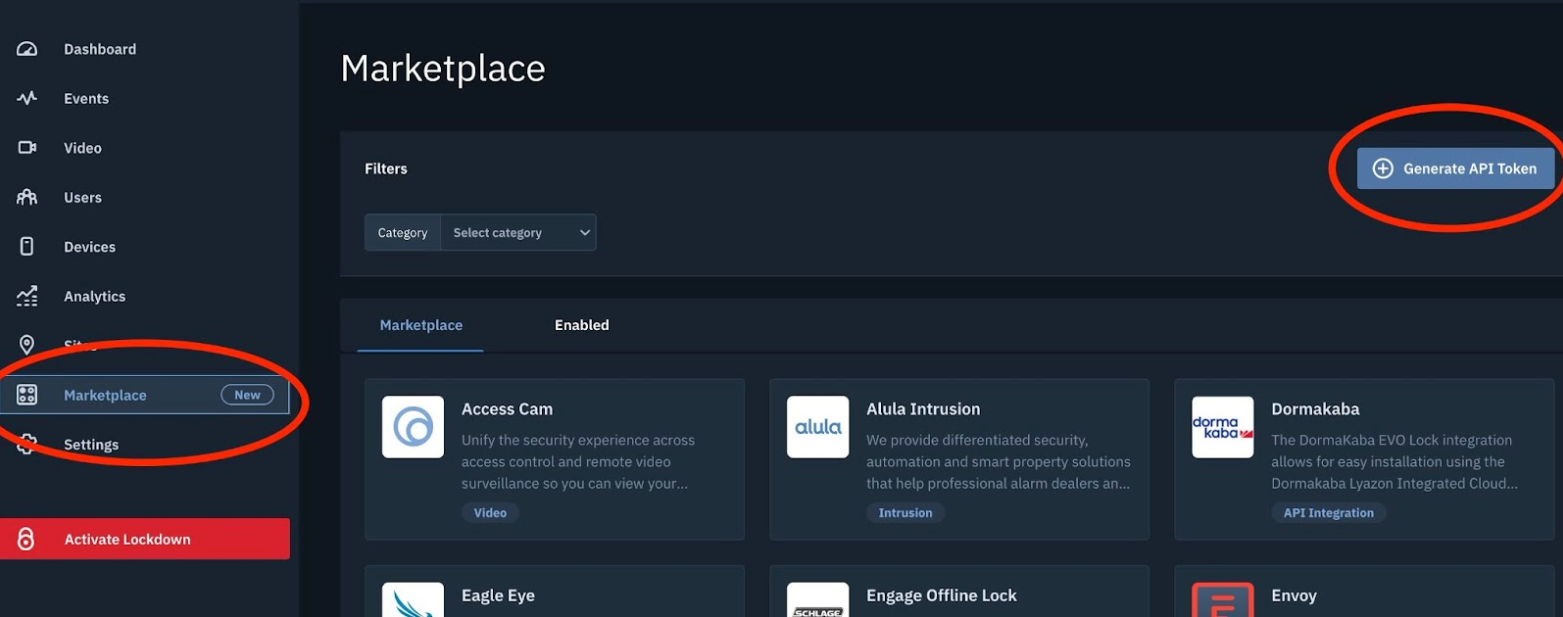Click the Analytics chart icon
1563x617 pixels.
tap(27, 296)
